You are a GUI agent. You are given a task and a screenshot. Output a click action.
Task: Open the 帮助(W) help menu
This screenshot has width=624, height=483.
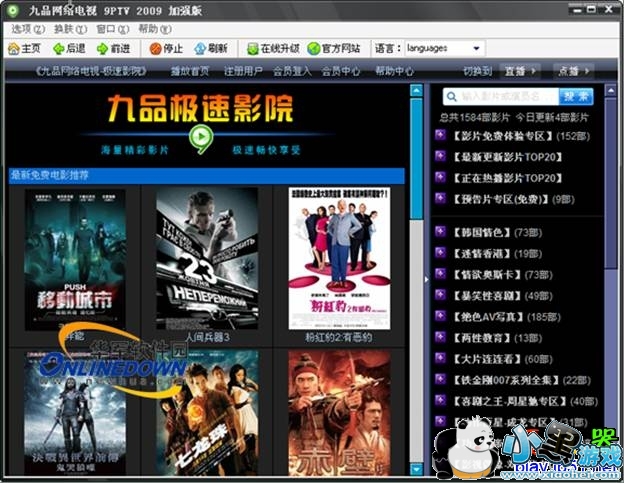(x=155, y=29)
